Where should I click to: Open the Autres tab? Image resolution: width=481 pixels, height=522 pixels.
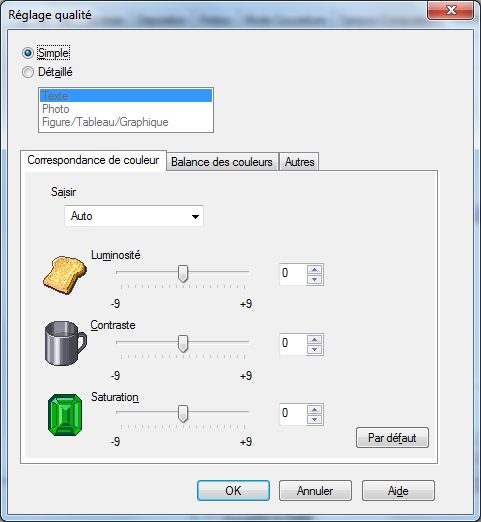tap(299, 162)
